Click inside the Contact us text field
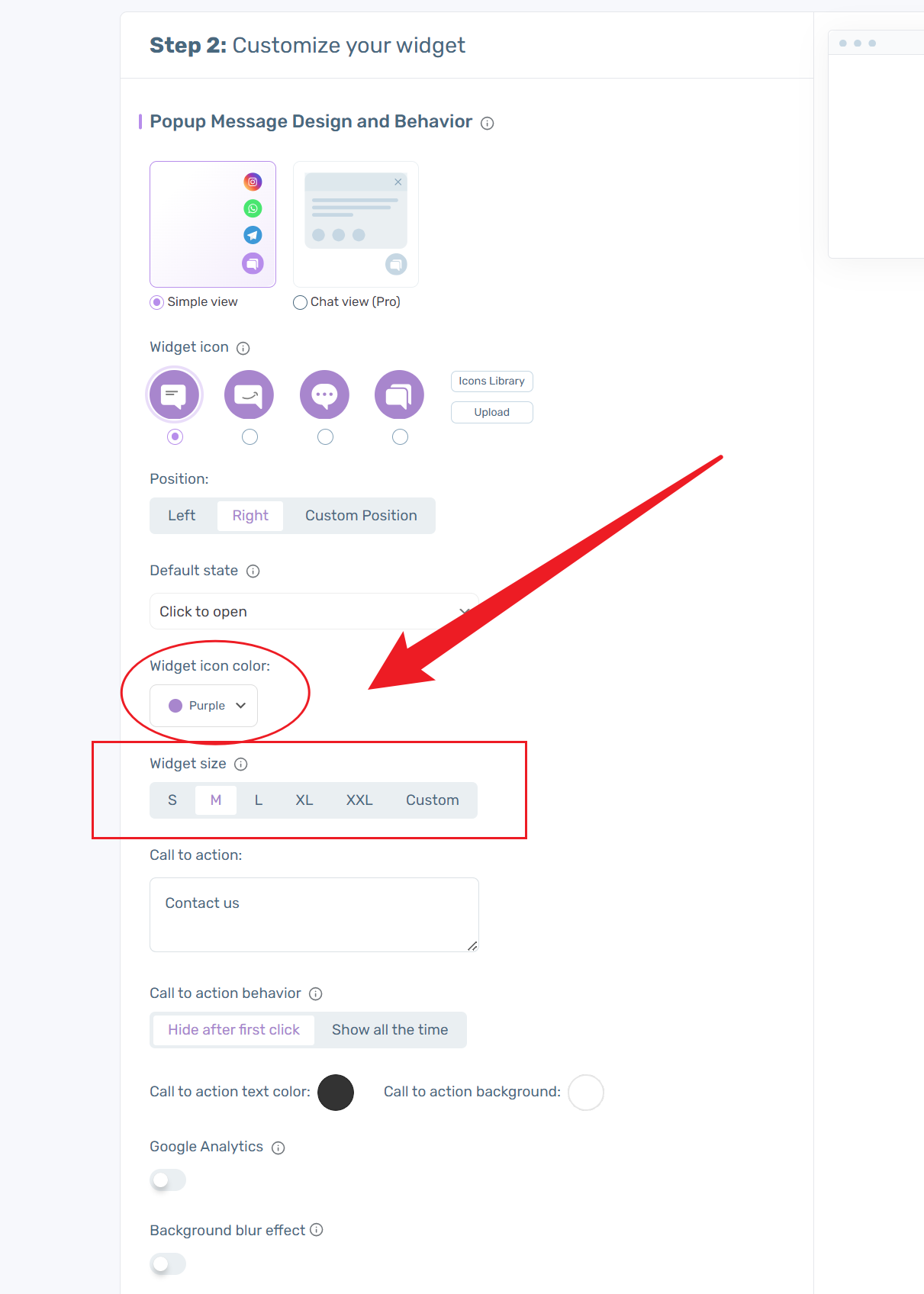The height and width of the screenshot is (1294, 924). pos(314,913)
